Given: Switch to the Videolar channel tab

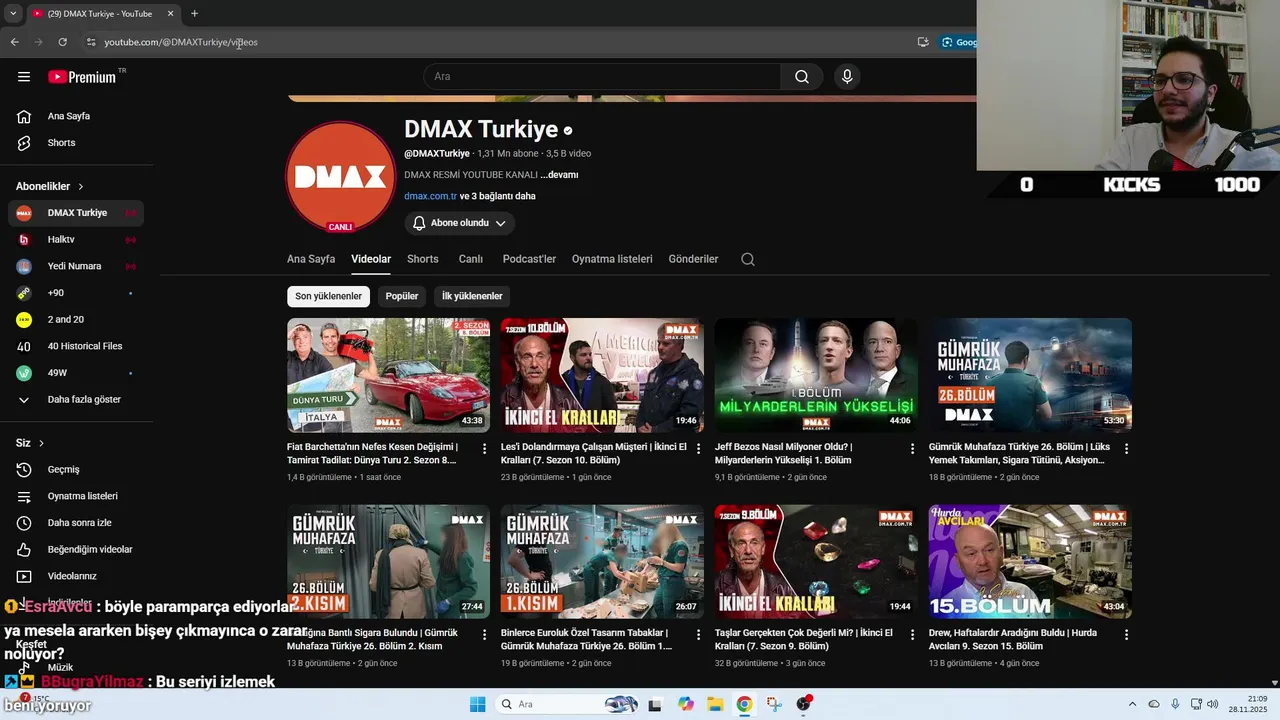Looking at the screenshot, I should pyautogui.click(x=371, y=259).
